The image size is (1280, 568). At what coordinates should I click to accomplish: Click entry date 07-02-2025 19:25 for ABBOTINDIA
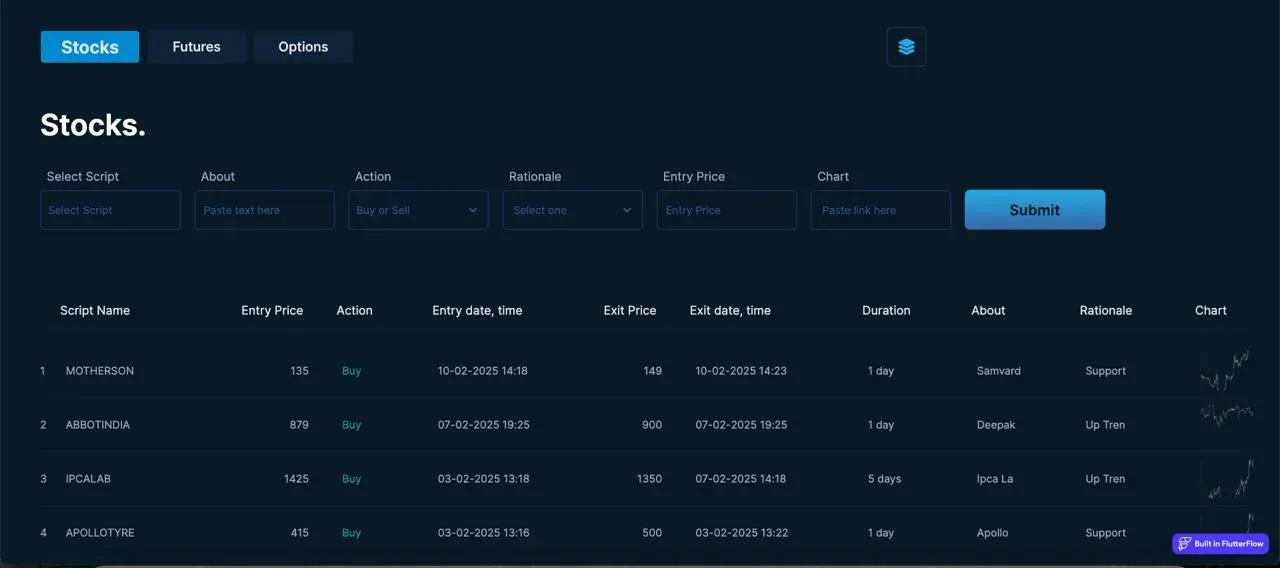484,425
